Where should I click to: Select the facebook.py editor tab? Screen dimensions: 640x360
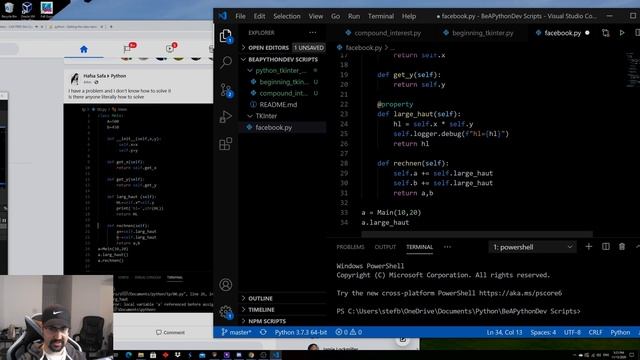pos(563,33)
